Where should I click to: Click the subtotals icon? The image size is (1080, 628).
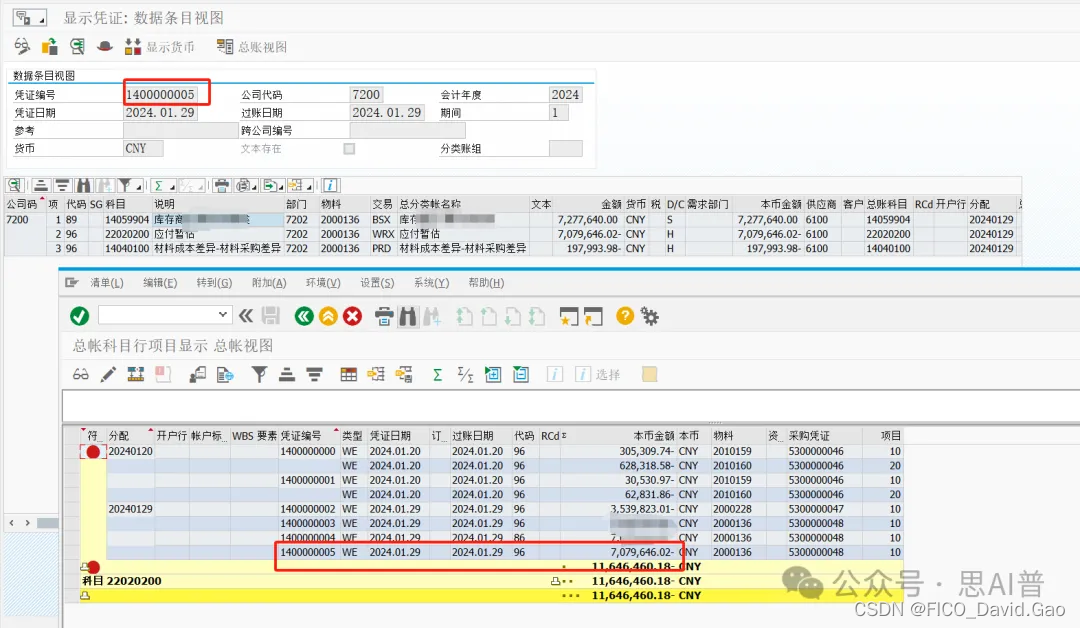(x=466, y=375)
